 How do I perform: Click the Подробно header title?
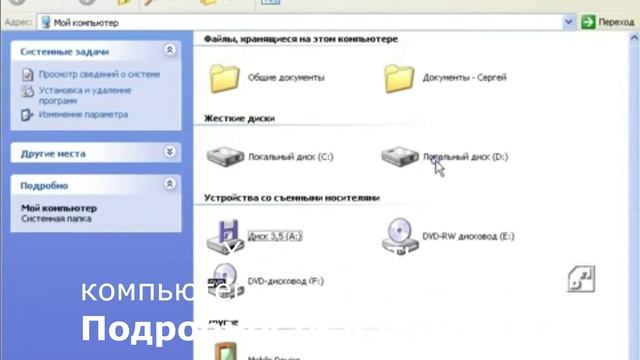pos(44,186)
